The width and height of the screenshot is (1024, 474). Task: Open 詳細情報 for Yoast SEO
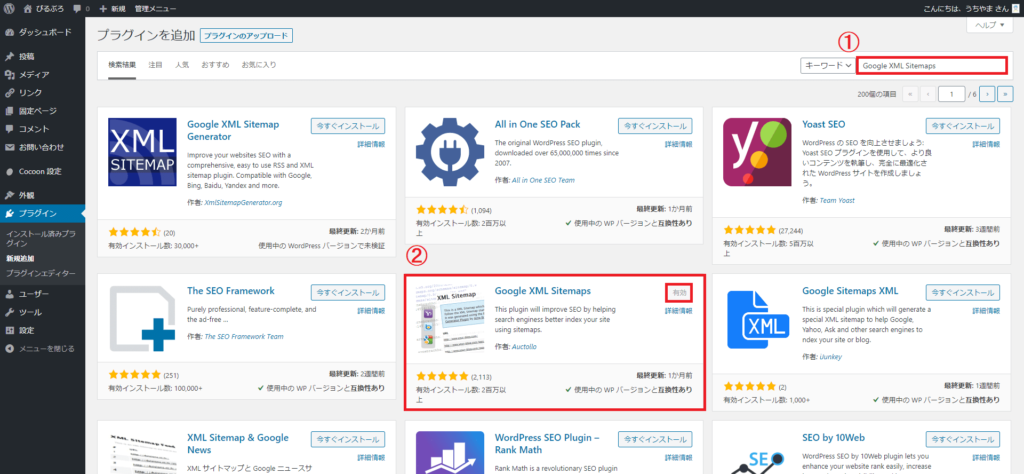pyautogui.click(x=986, y=144)
